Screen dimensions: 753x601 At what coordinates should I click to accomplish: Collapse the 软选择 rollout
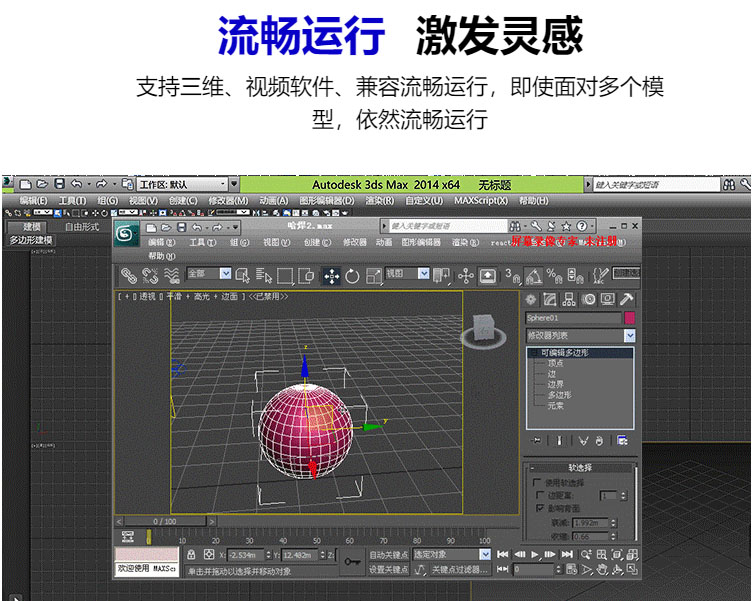coord(580,467)
